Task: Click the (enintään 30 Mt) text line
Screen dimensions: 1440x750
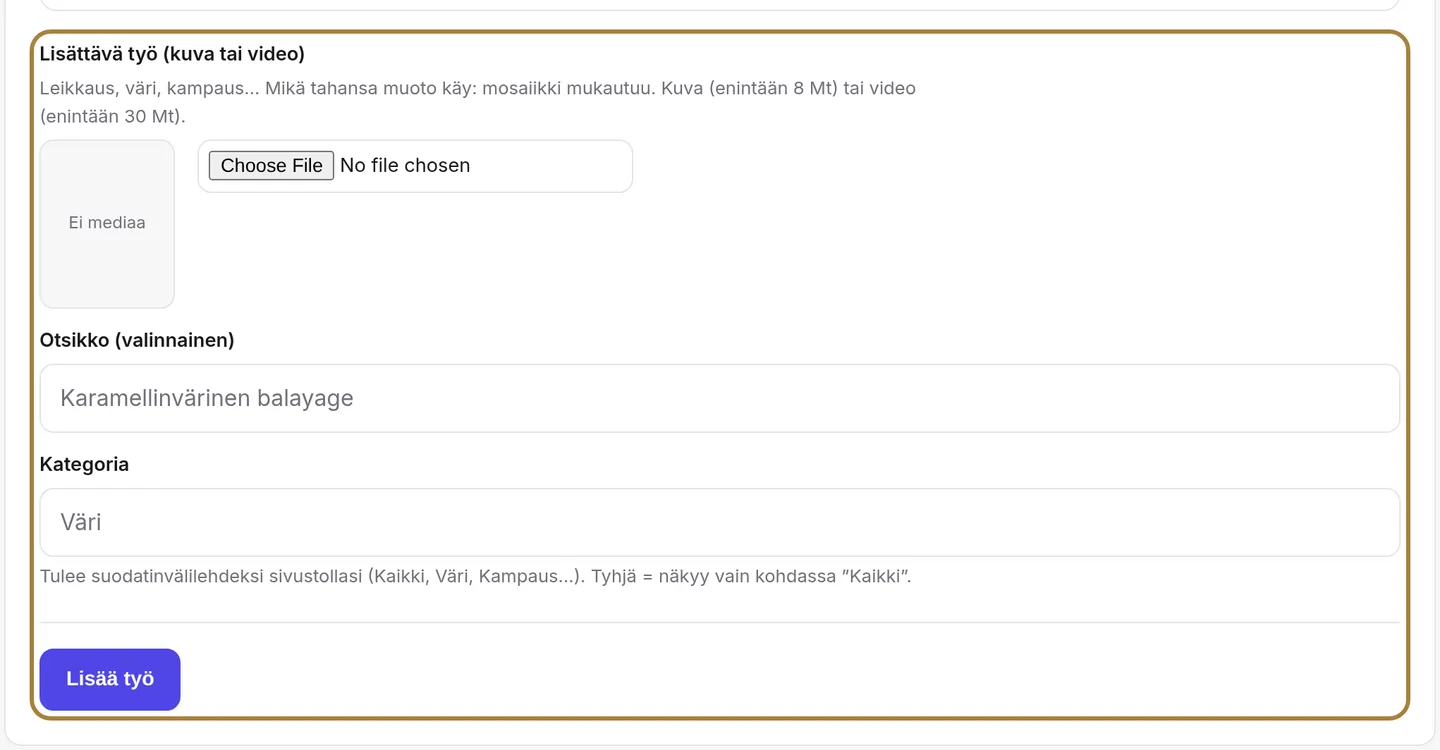Action: [x=113, y=116]
